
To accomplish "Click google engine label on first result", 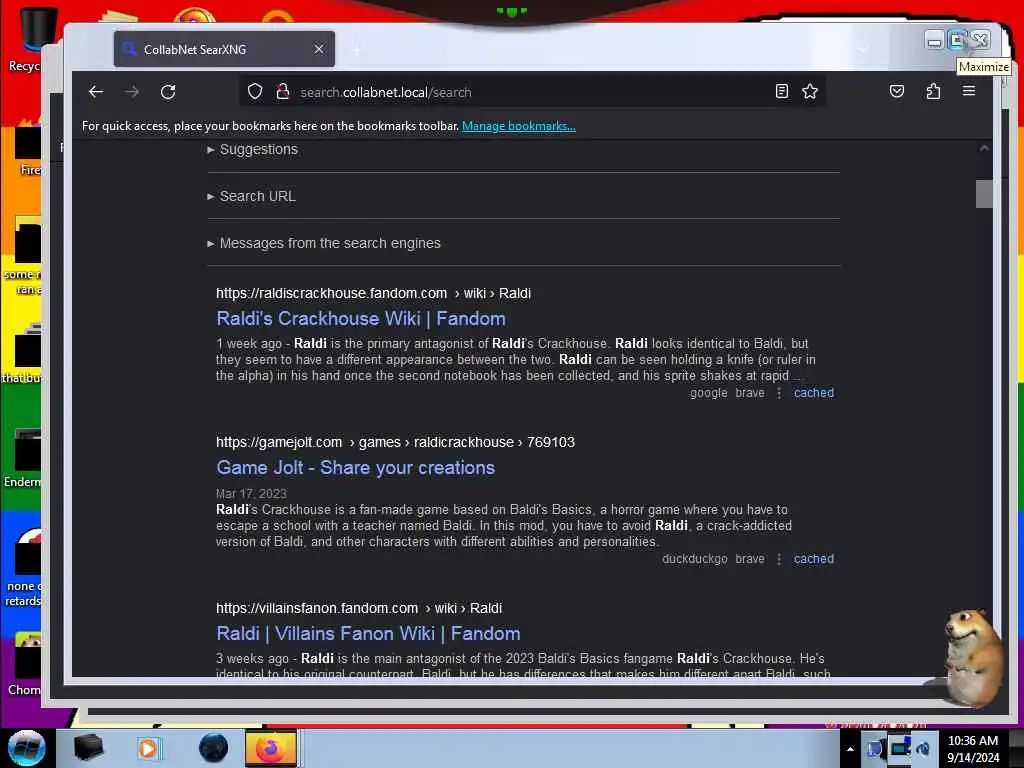I will tap(709, 392).
